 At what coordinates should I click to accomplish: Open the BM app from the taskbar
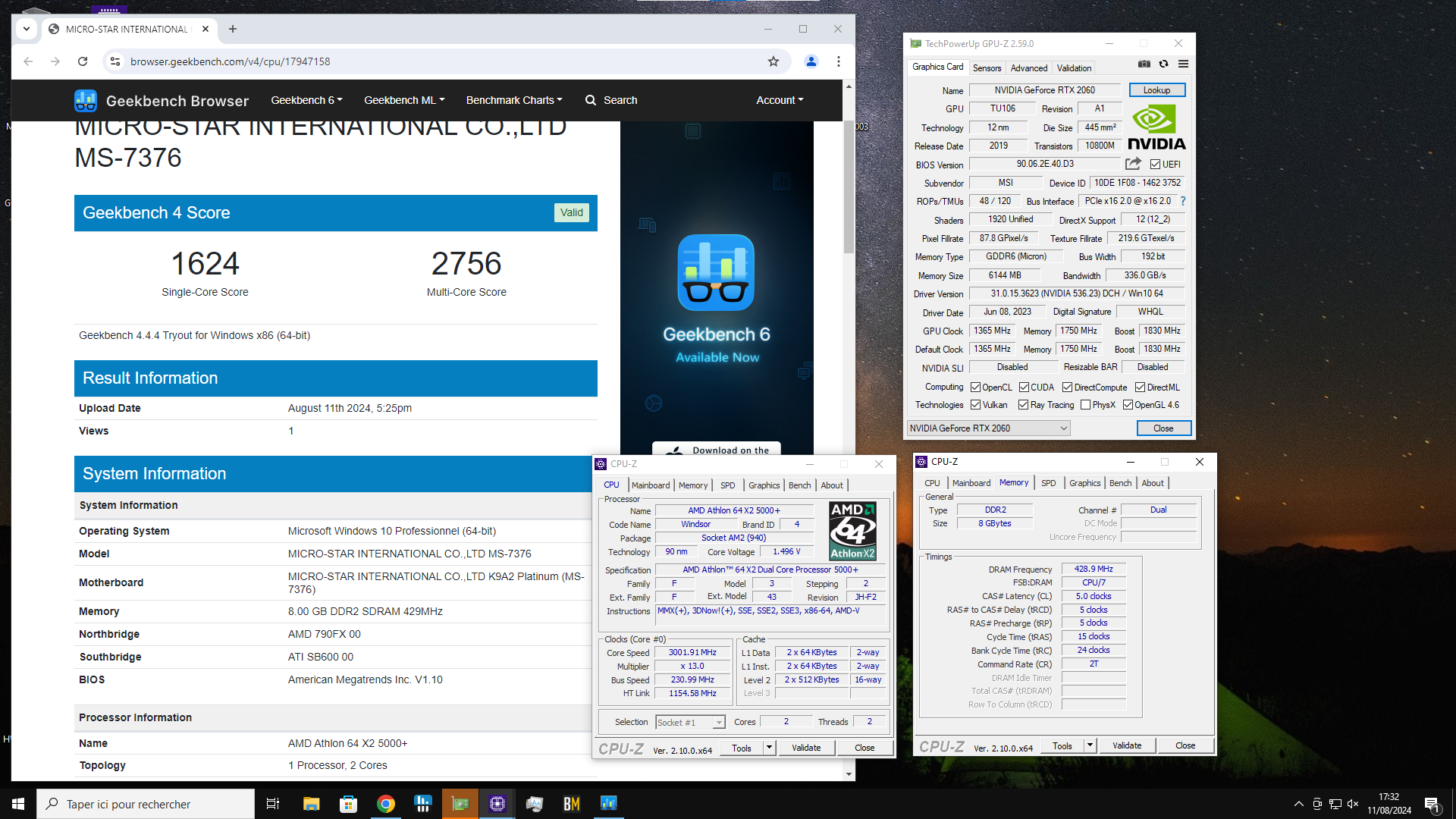pos(572,804)
